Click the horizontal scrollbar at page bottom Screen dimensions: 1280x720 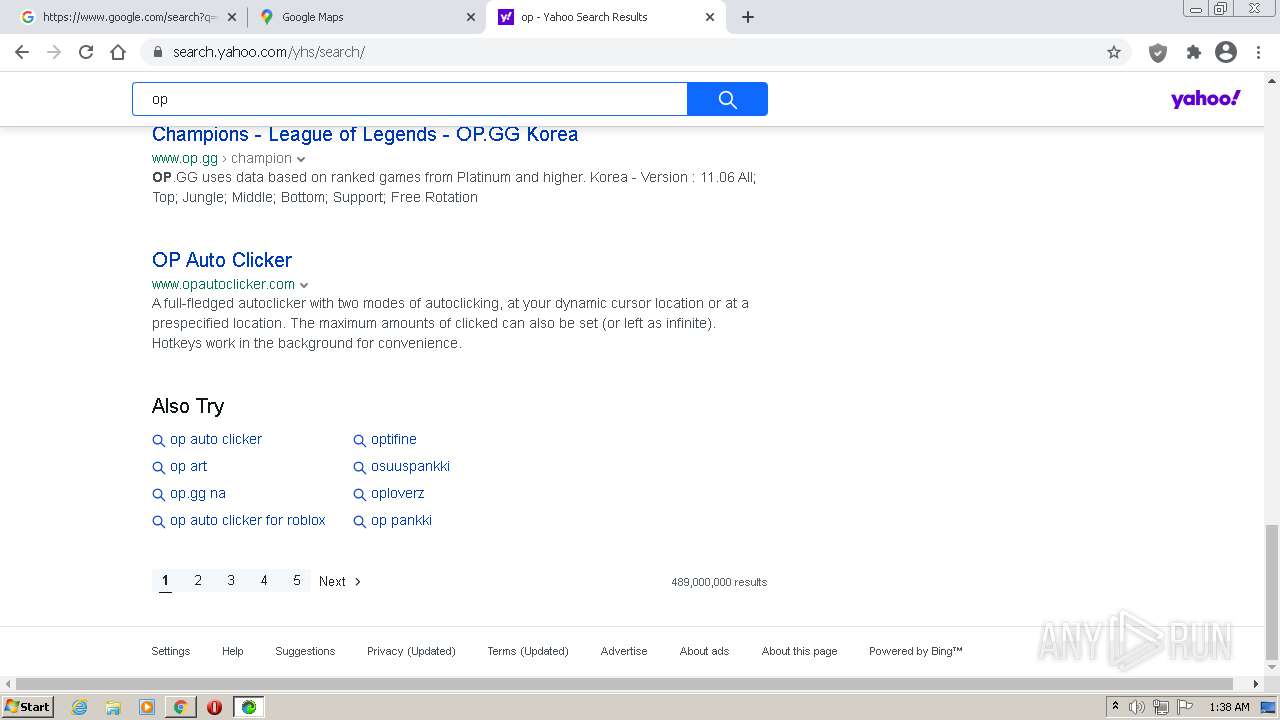[x=625, y=684]
